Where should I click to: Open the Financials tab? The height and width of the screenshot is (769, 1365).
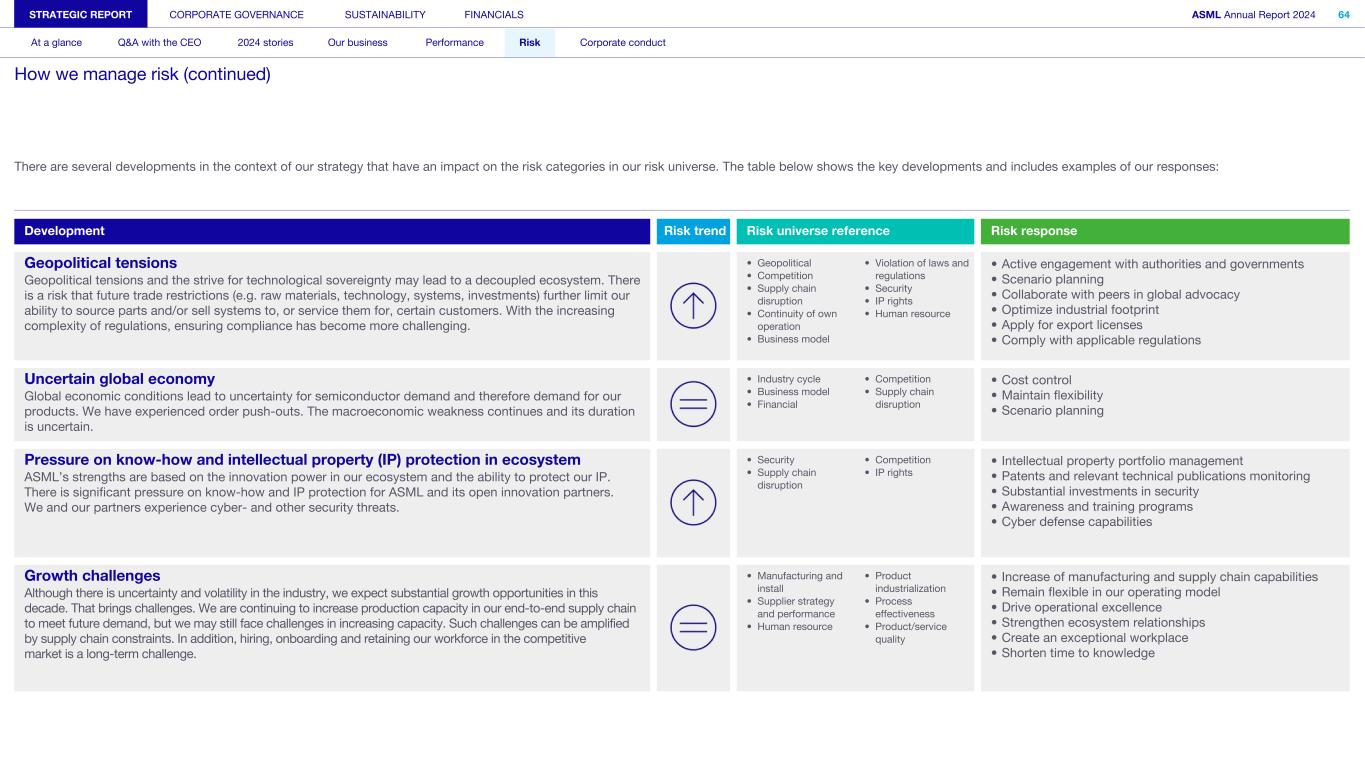tap(494, 14)
